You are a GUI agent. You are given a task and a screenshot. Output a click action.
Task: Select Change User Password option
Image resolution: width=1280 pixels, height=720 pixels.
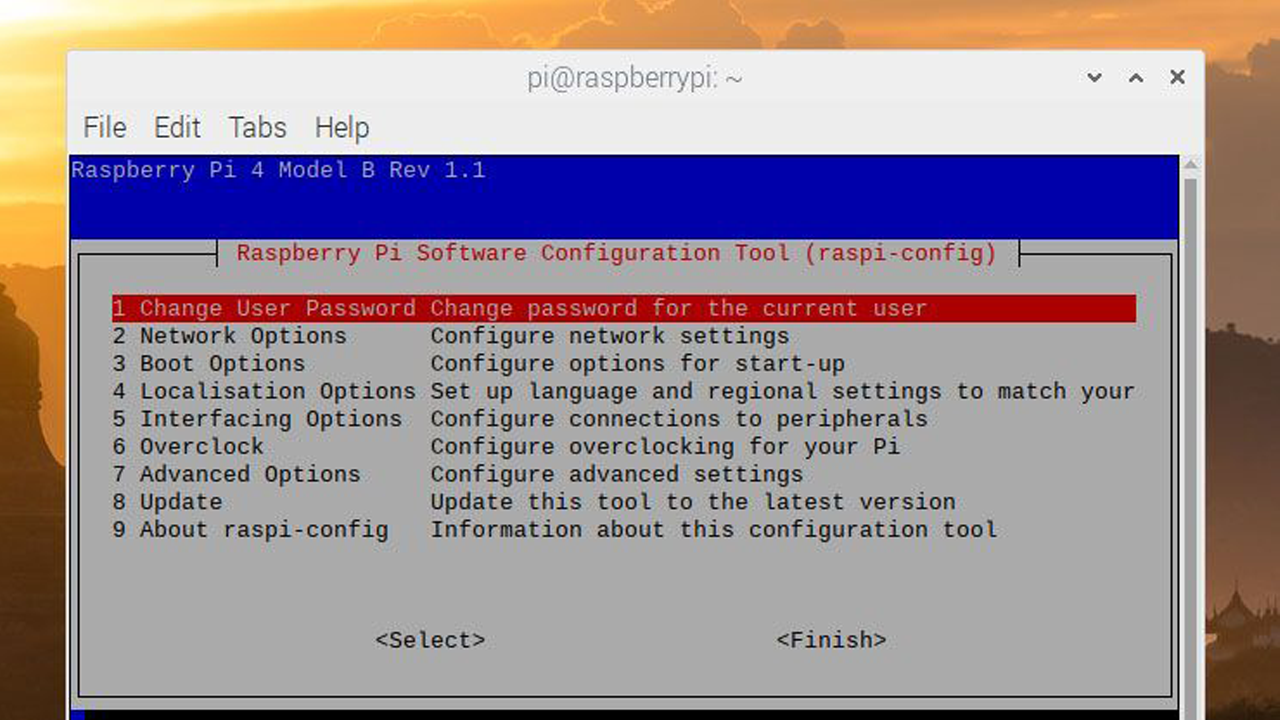point(264,309)
